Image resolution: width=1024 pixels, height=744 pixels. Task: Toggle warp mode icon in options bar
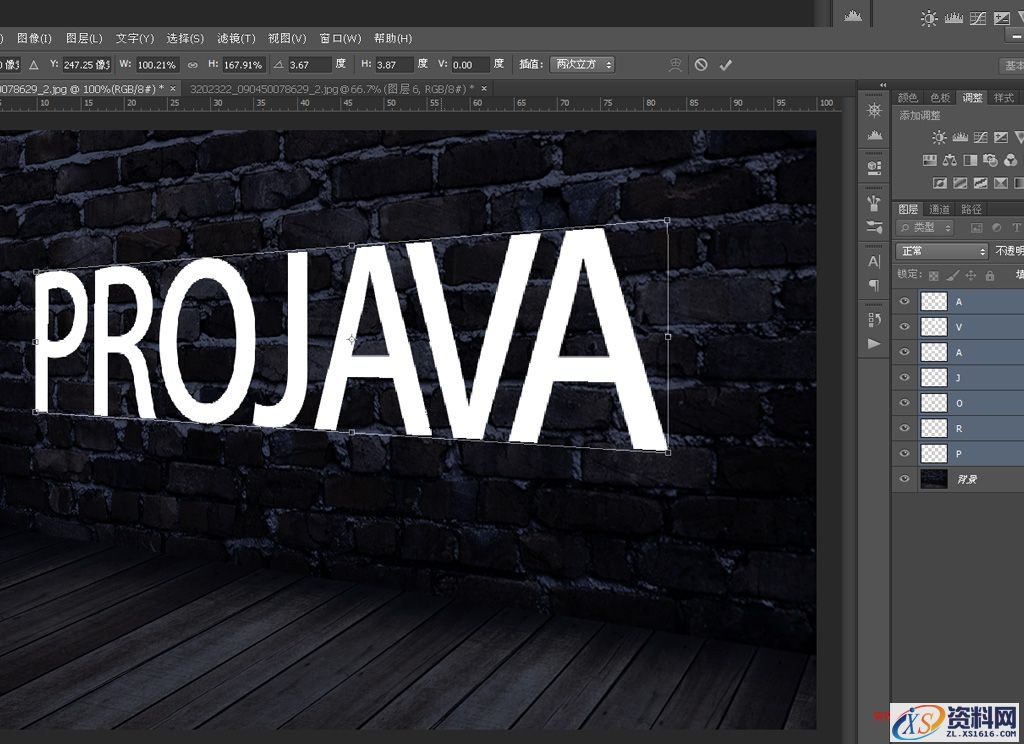(x=676, y=64)
